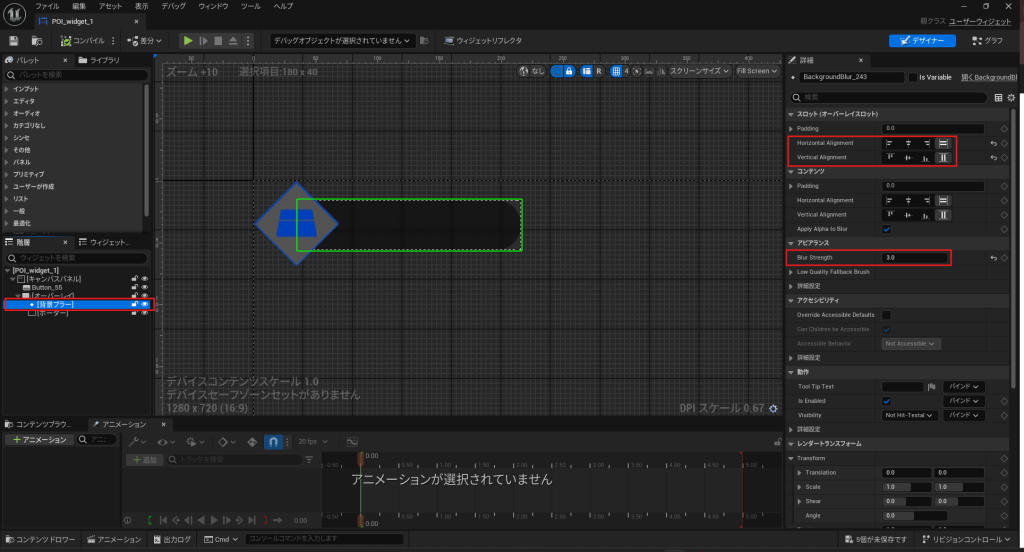Image resolution: width=1024 pixels, height=552 pixels.
Task: Click the viewport grid snapping icon
Action: [x=618, y=71]
